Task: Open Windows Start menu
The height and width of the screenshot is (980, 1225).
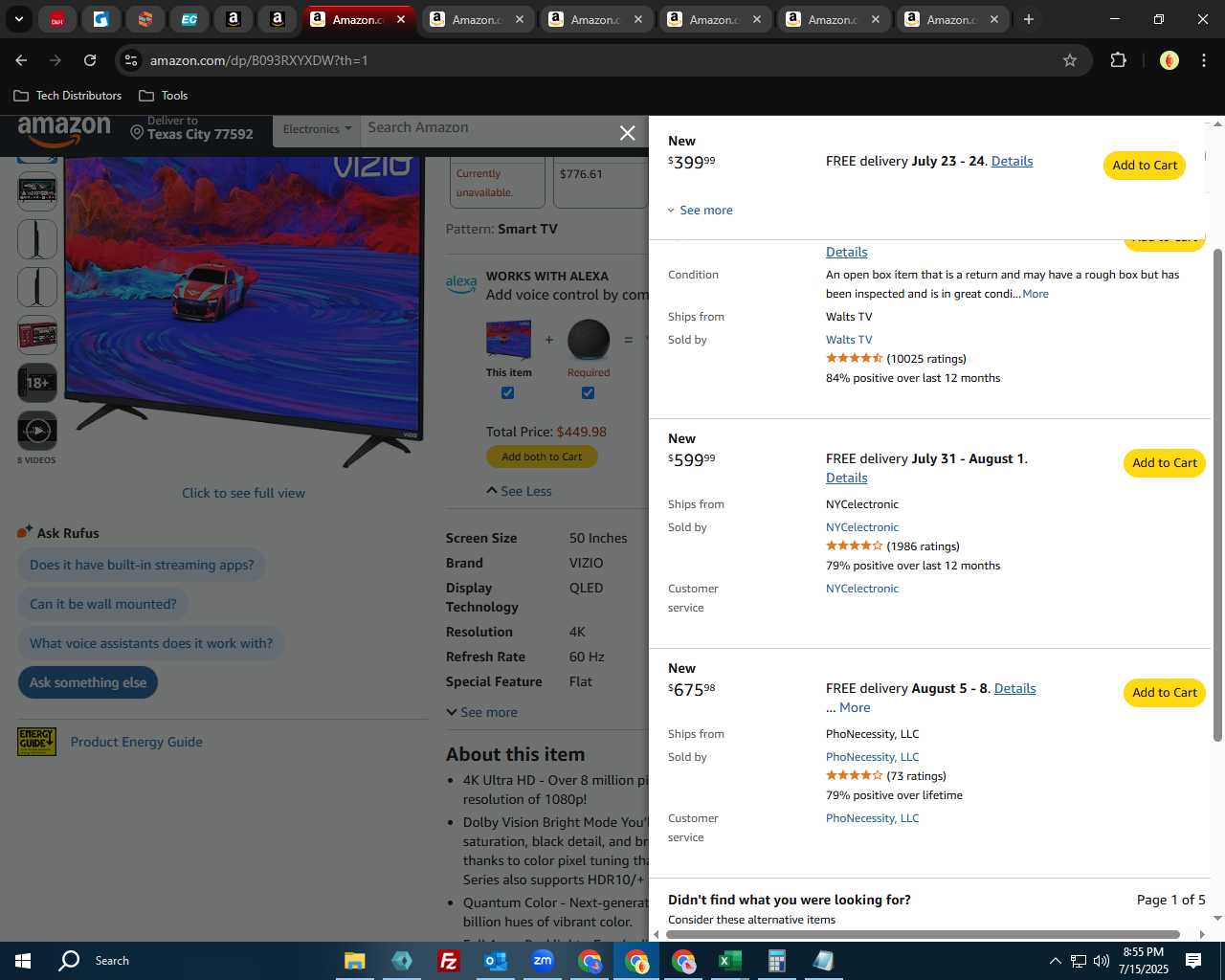Action: [x=23, y=961]
